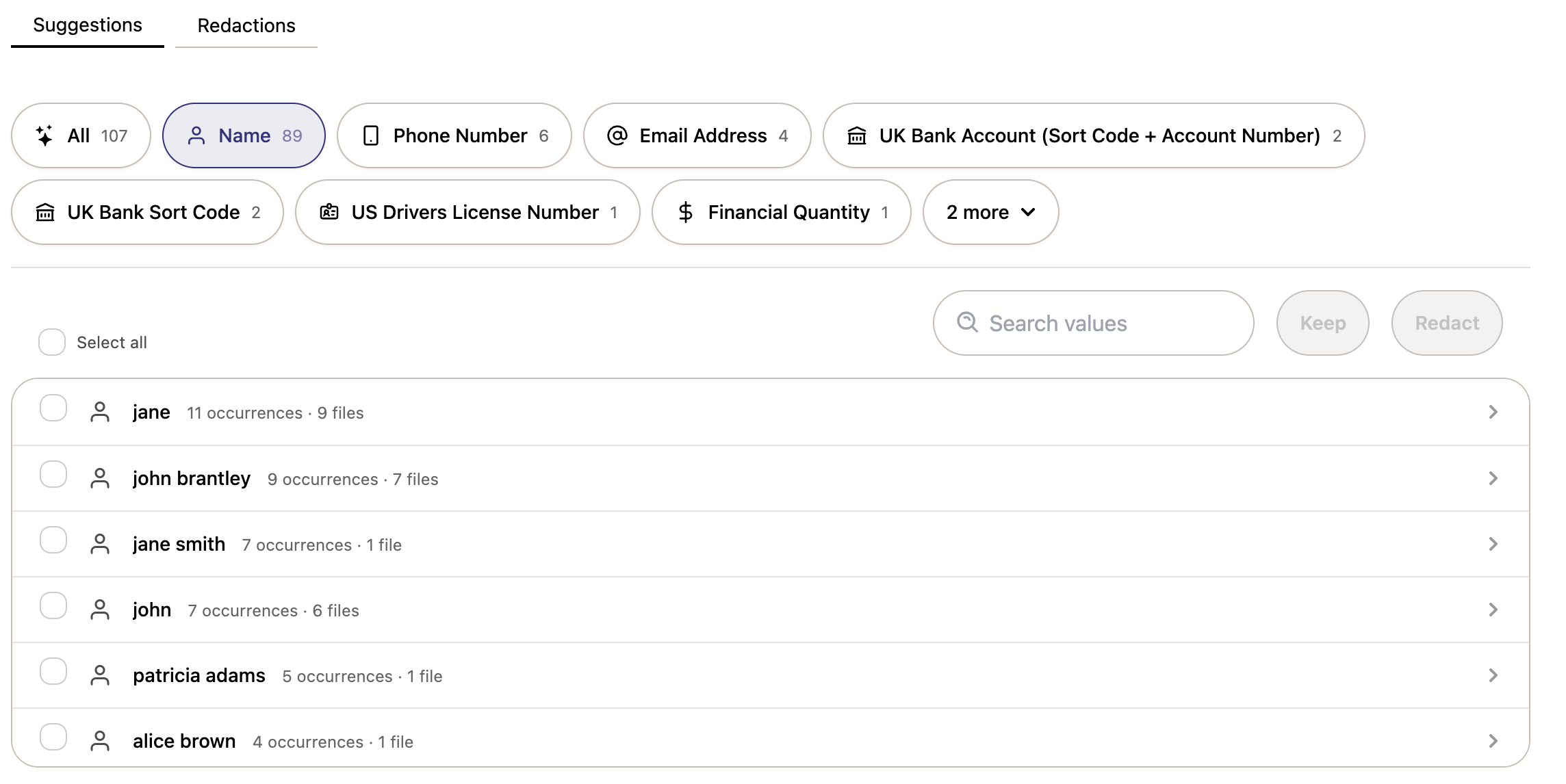This screenshot has width=1566, height=784.
Task: Click the phone icon in Phone Number chip
Action: 371,135
